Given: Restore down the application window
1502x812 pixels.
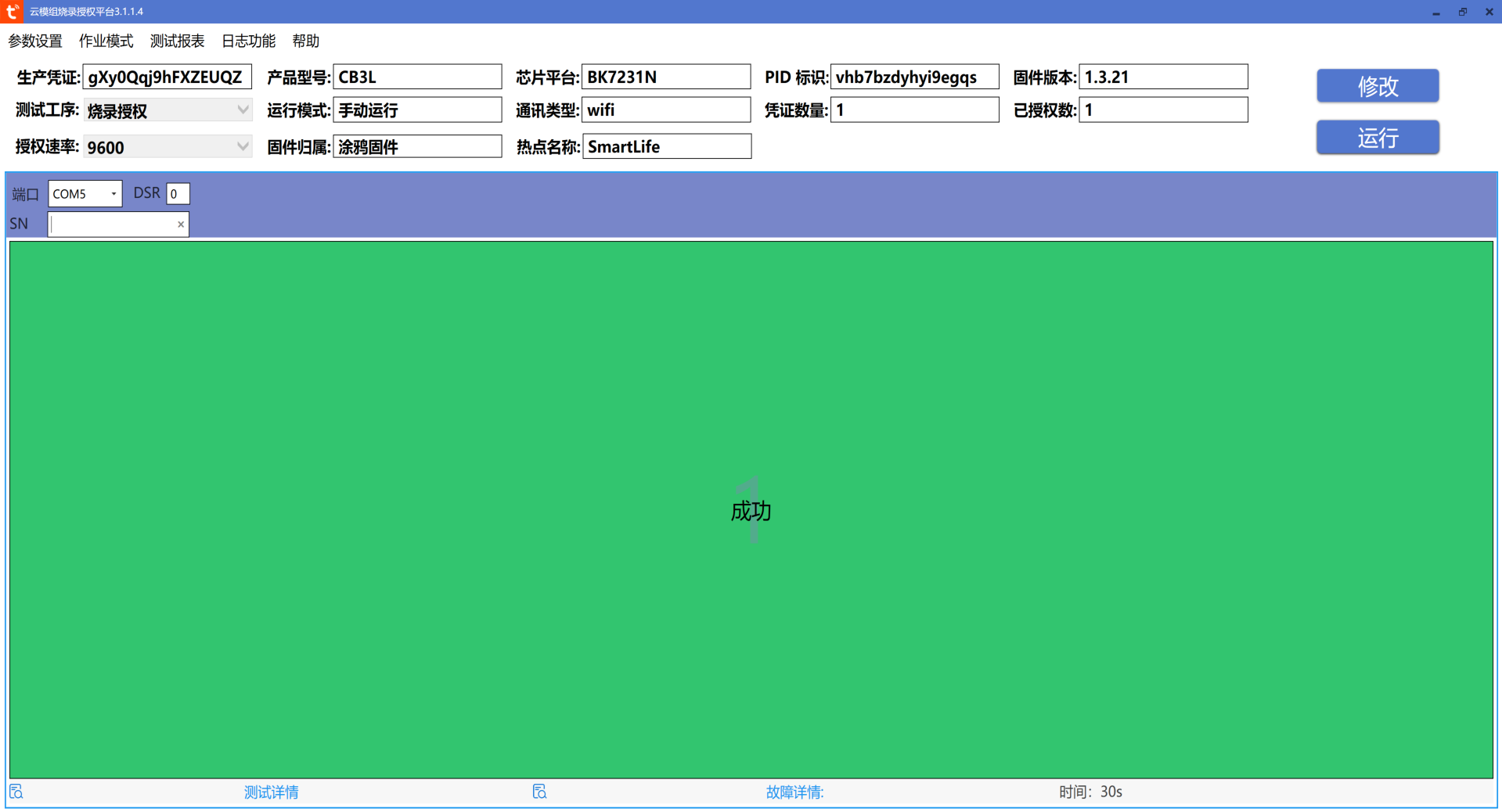Looking at the screenshot, I should point(1463,12).
